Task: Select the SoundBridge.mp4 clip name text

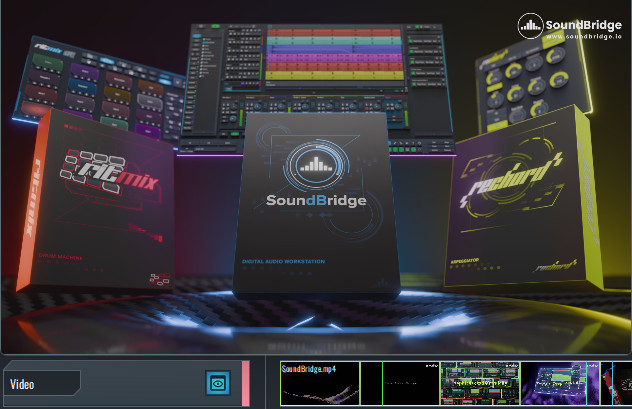Action: [309, 369]
